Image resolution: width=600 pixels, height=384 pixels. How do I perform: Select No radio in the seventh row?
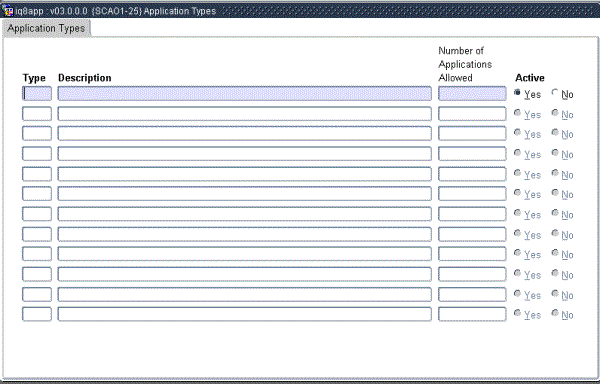[555, 213]
